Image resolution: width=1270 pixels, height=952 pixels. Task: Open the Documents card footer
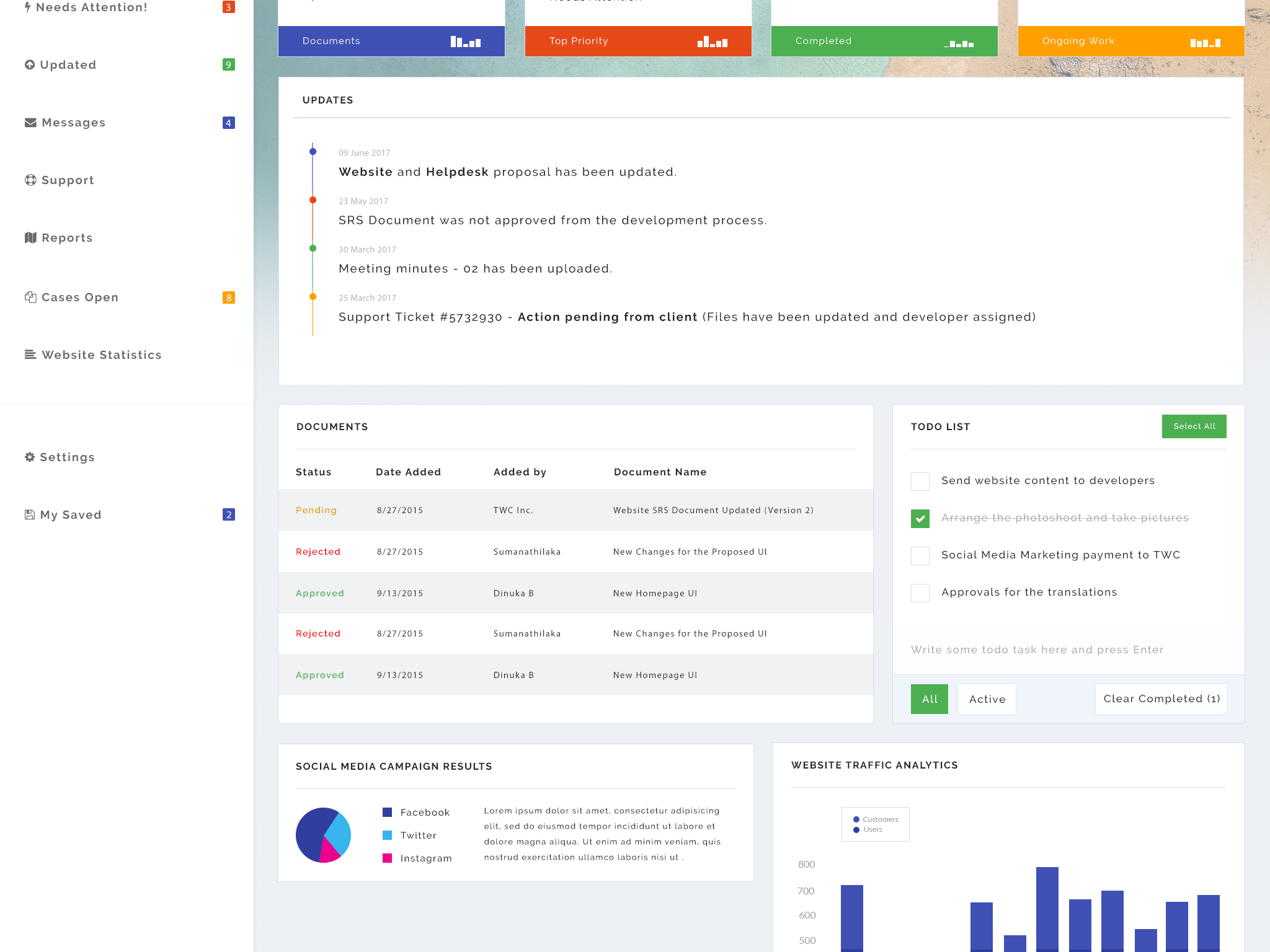391,42
